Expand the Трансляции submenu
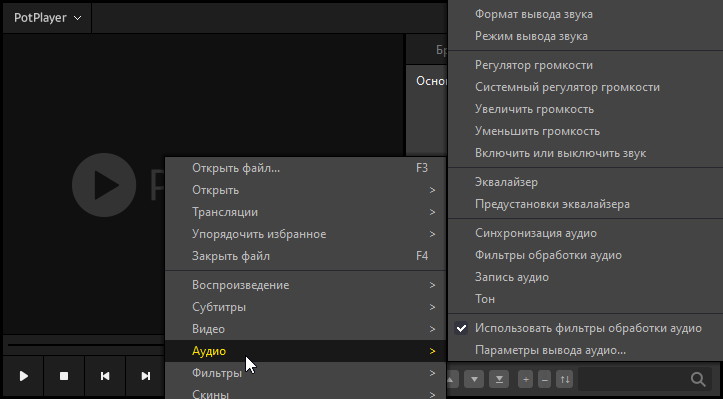 coord(305,212)
